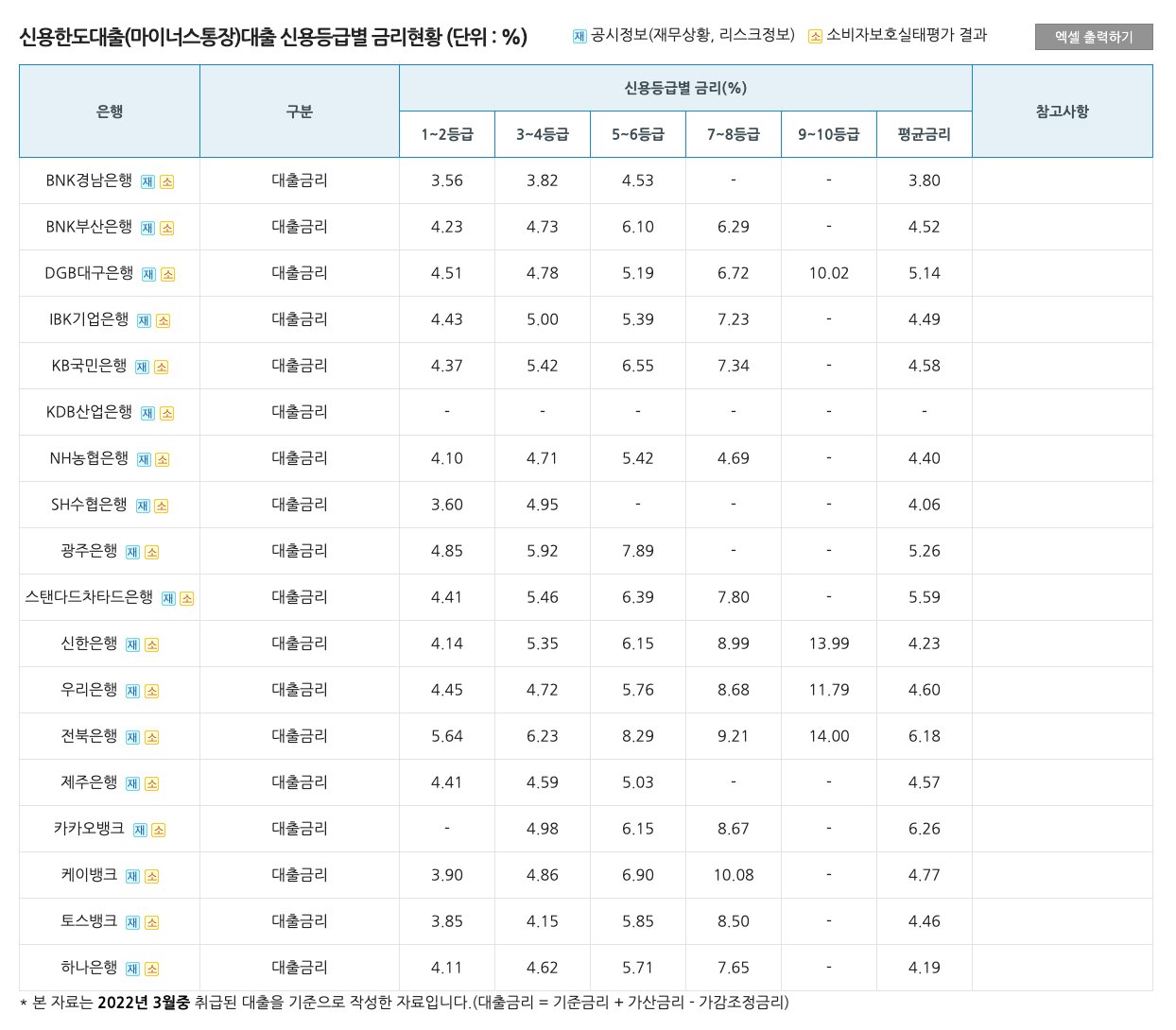Open 광주은행 재 disclosure info icon
Viewport: 1176px width, 1030px height.
point(132,553)
